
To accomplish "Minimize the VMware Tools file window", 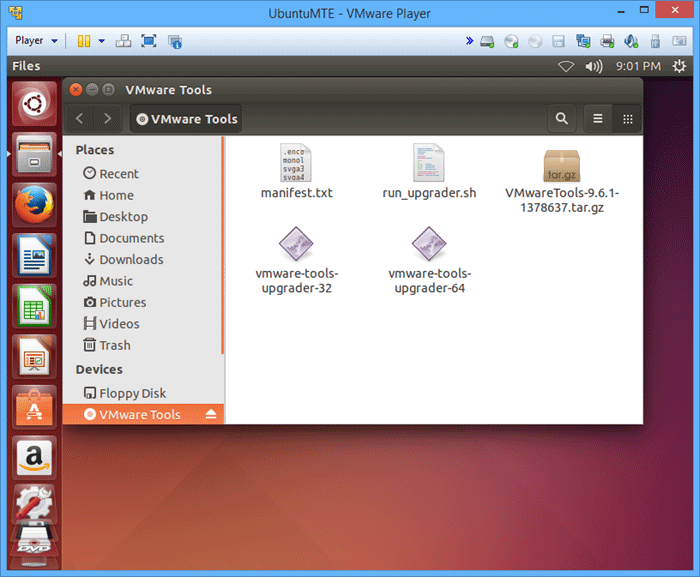I will (92, 90).
